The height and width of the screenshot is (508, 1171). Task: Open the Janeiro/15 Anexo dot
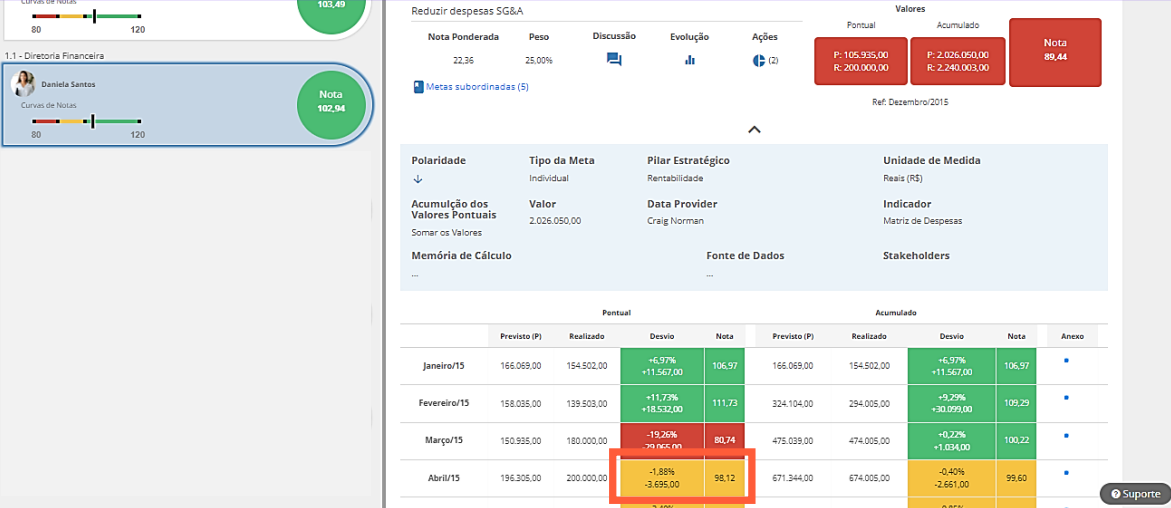(1066, 359)
